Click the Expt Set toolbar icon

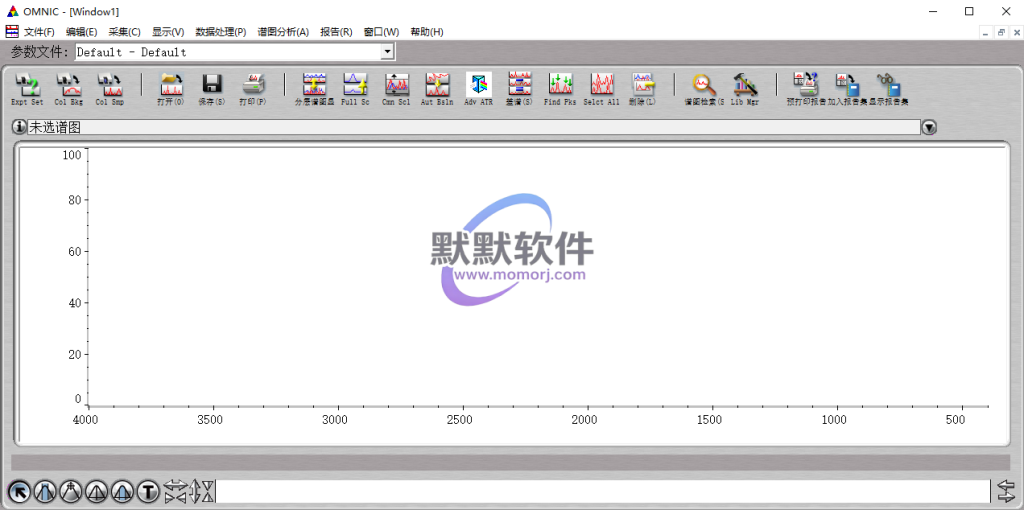tap(27, 87)
